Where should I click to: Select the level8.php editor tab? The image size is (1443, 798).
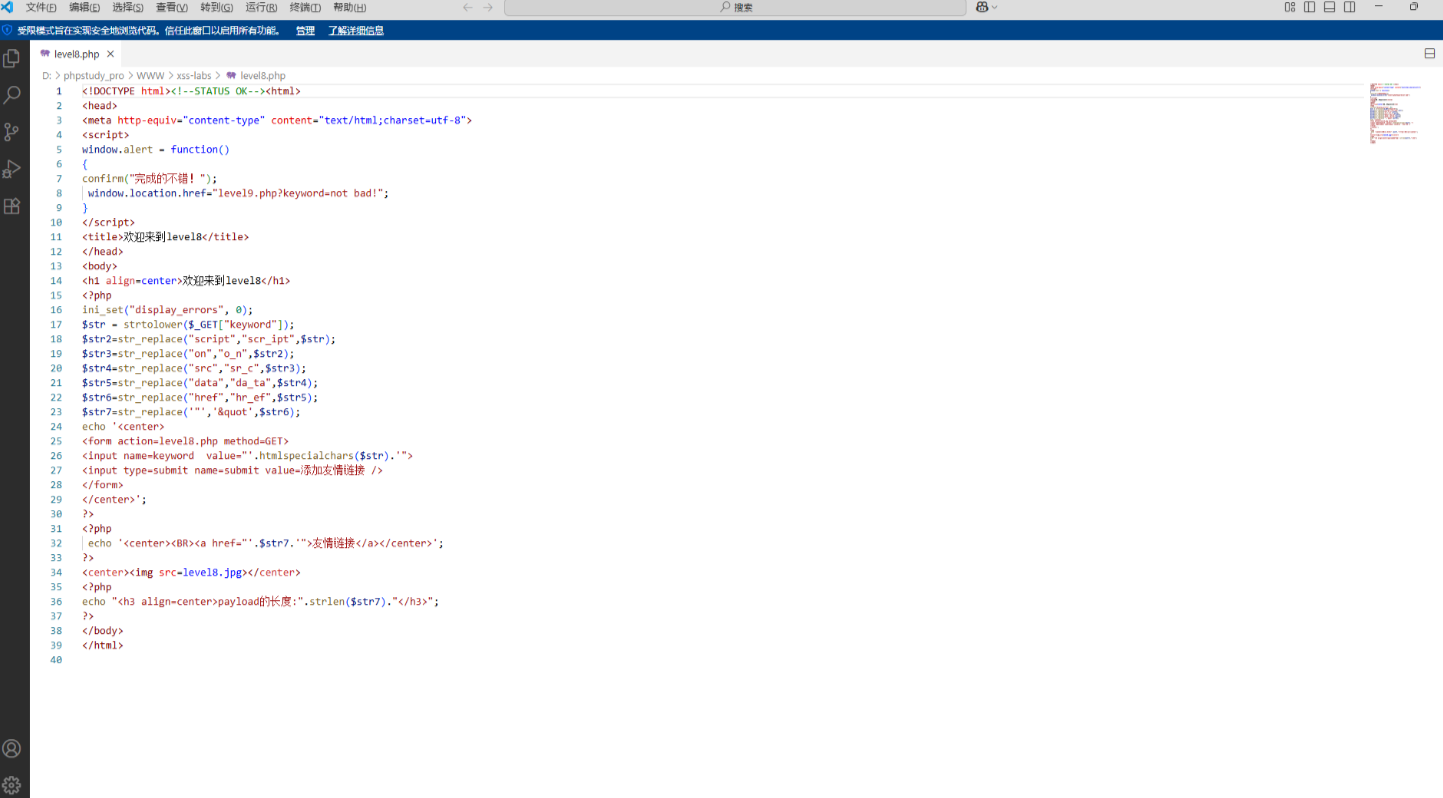(77, 54)
